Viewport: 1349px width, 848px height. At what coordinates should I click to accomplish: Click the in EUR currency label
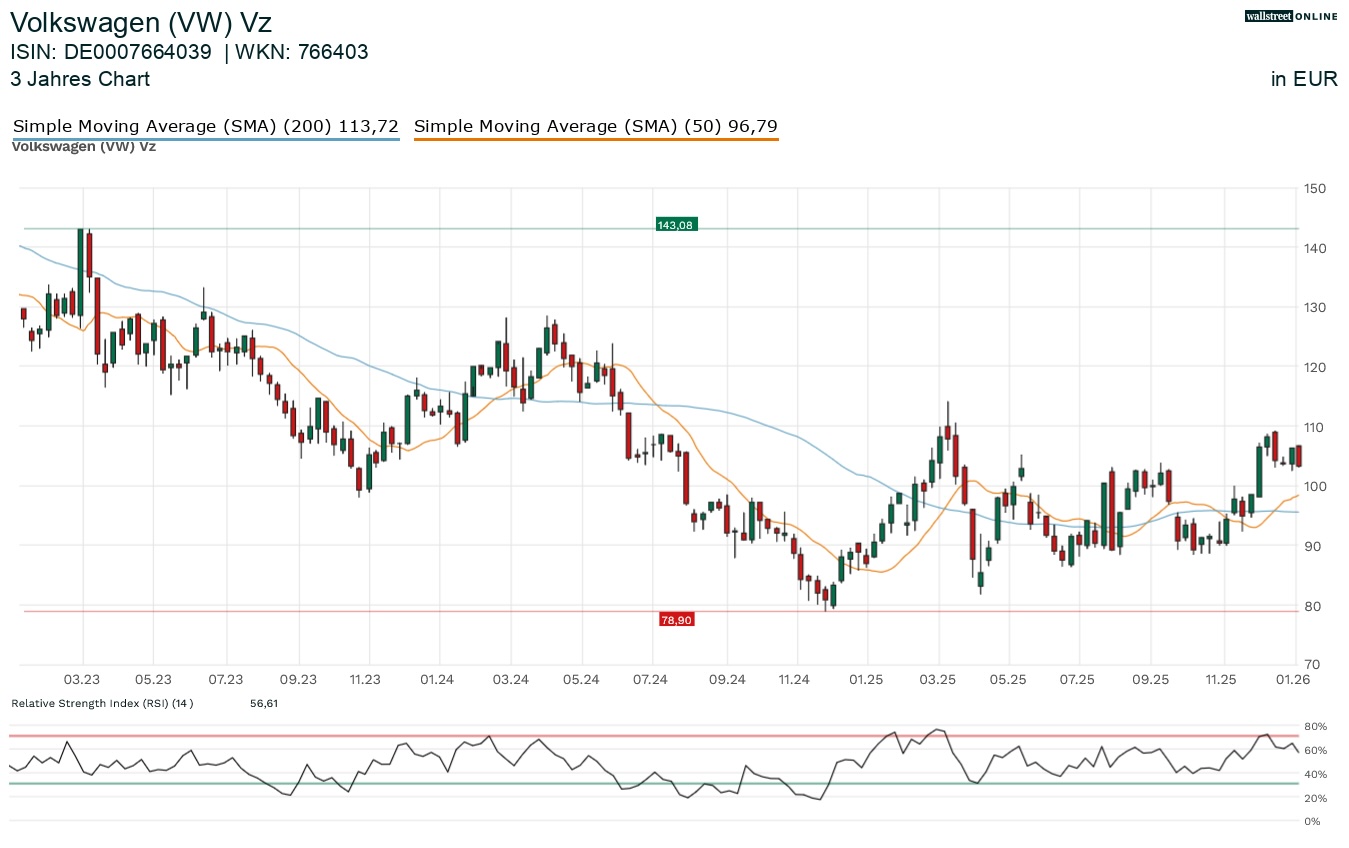(1304, 80)
